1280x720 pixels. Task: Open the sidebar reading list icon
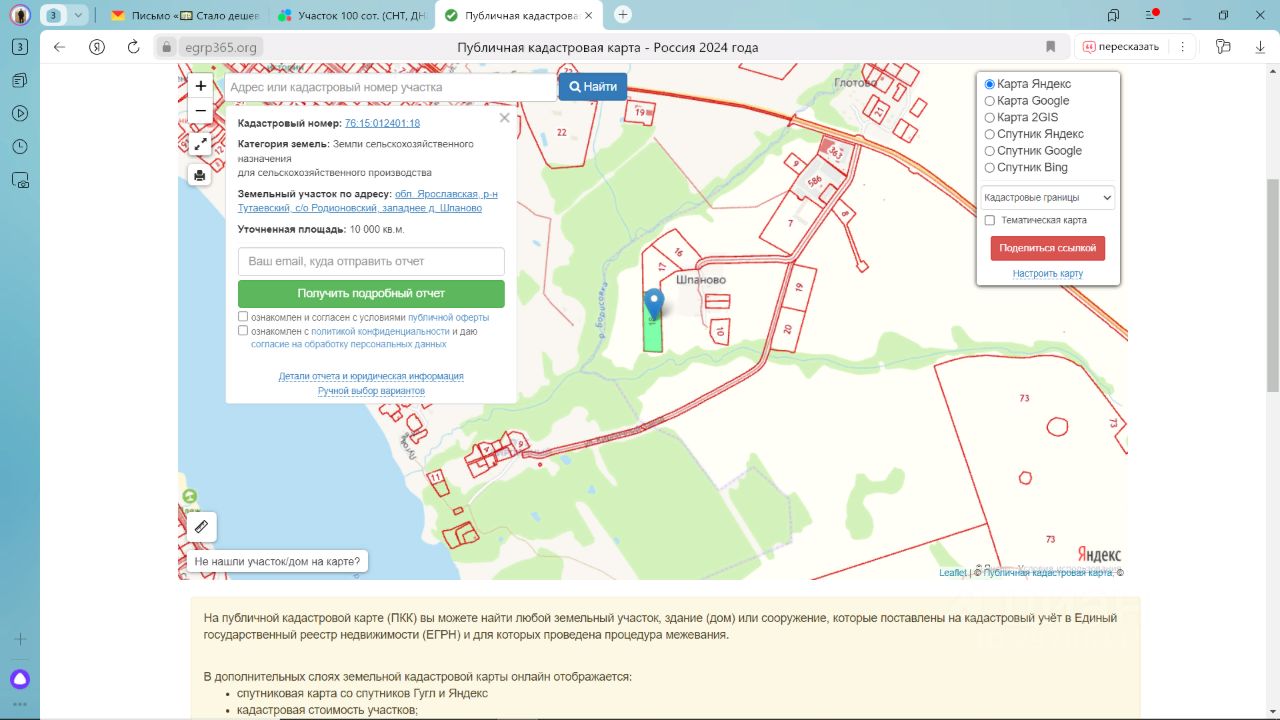20,80
